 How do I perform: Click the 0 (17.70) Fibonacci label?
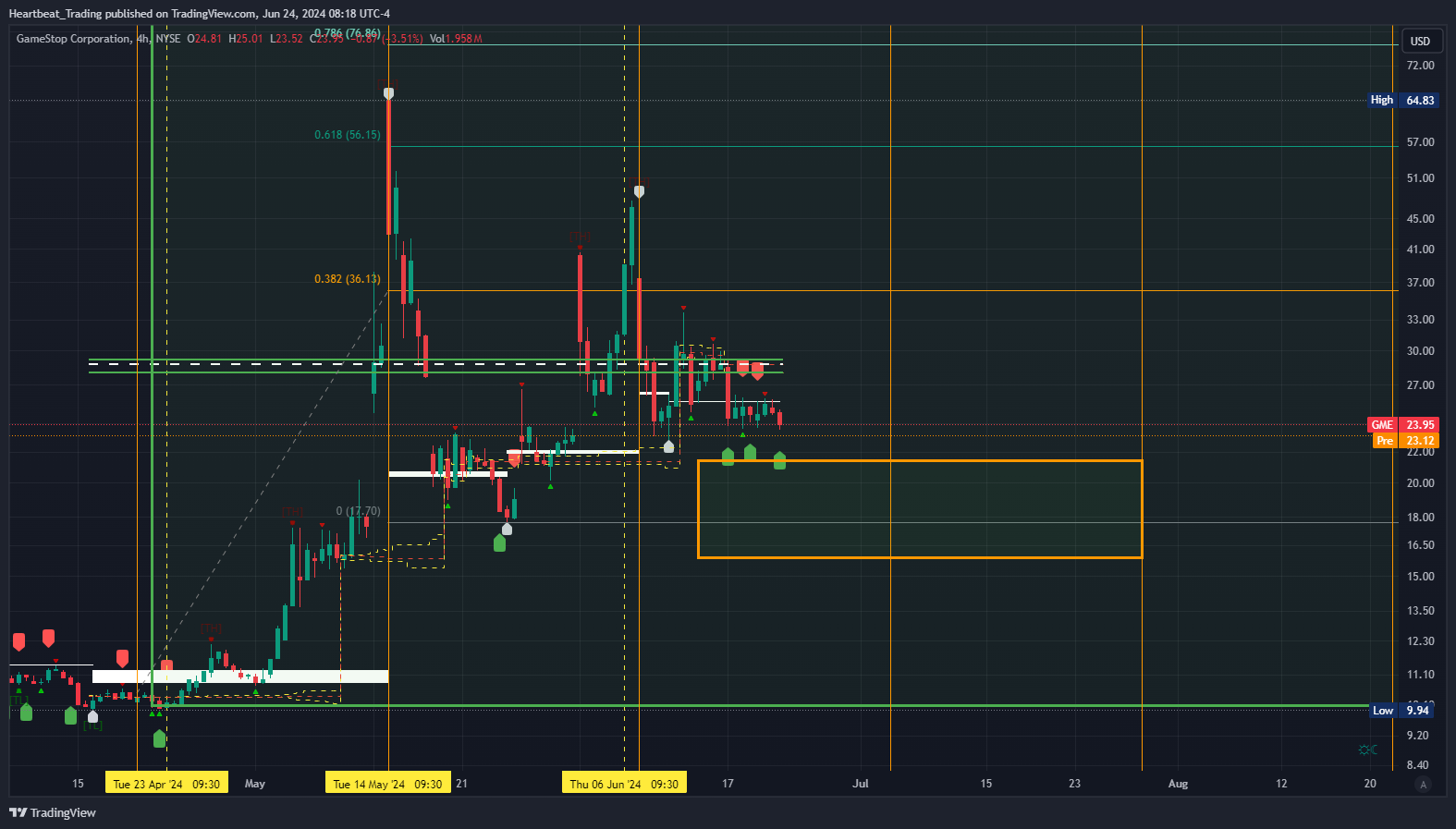[x=358, y=511]
